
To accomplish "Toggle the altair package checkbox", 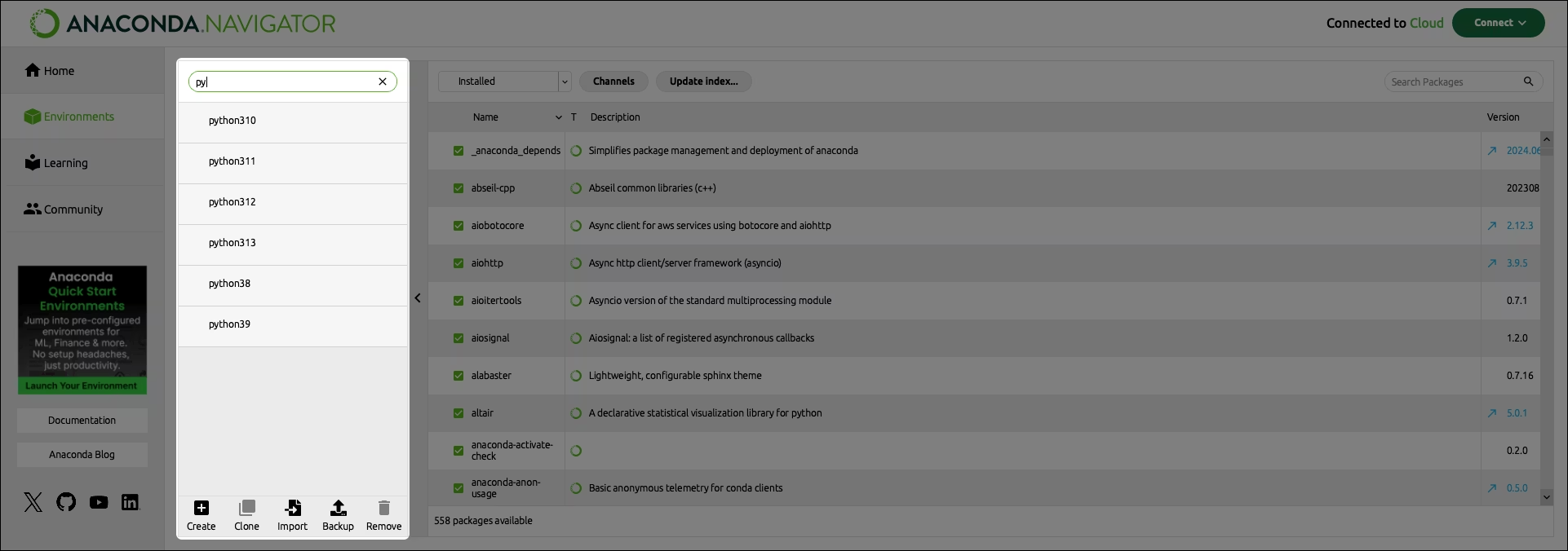I will [458, 413].
